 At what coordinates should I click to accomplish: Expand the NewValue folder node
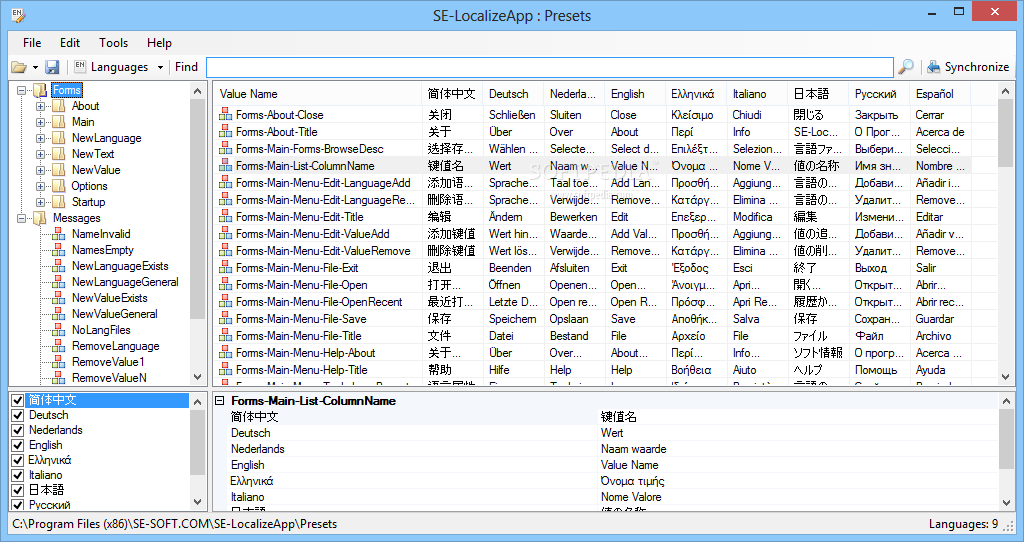(40, 170)
